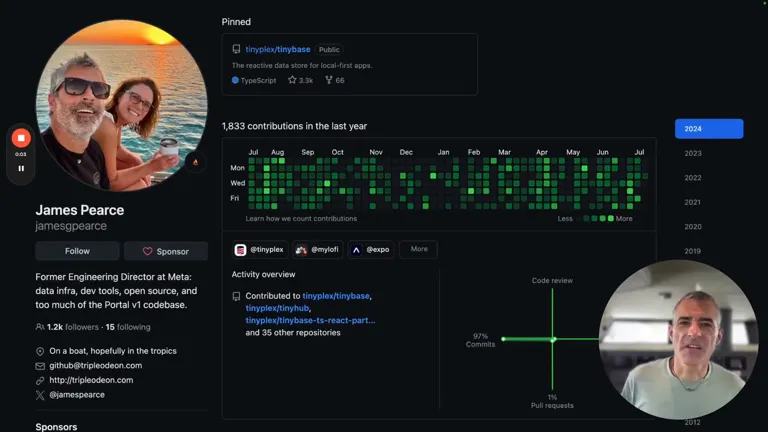Click the website link icon
768x432 pixels.
40,381
